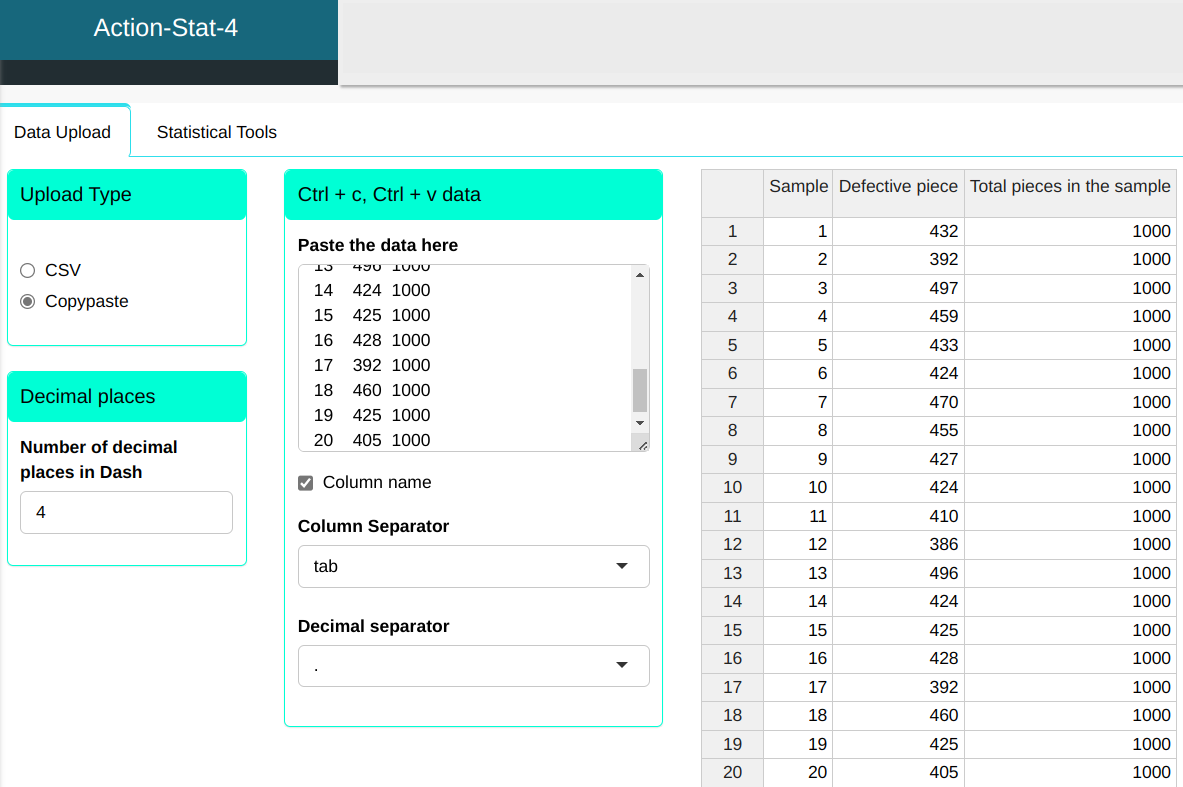Click the Defective piece column header
1183x787 pixels.
pos(898,186)
